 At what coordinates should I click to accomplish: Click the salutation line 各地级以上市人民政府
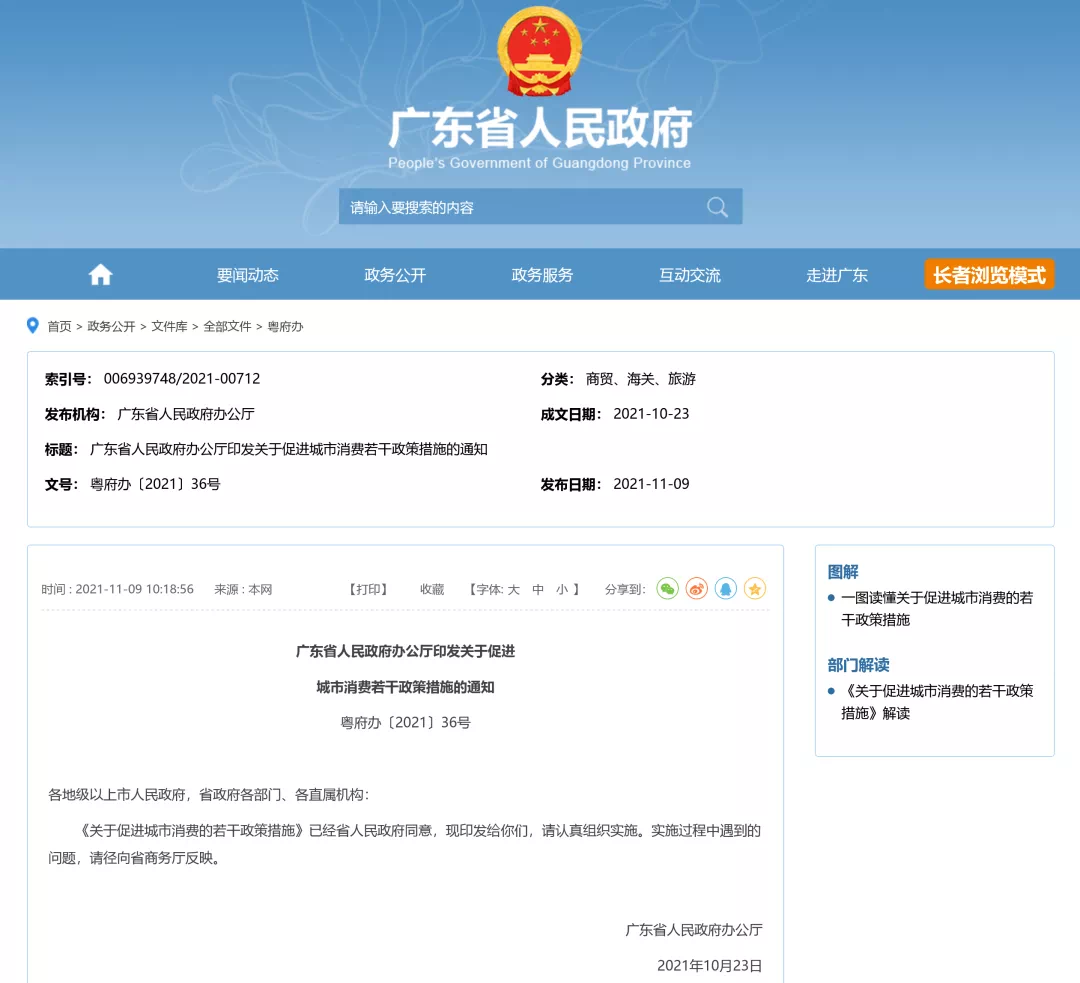(x=209, y=795)
